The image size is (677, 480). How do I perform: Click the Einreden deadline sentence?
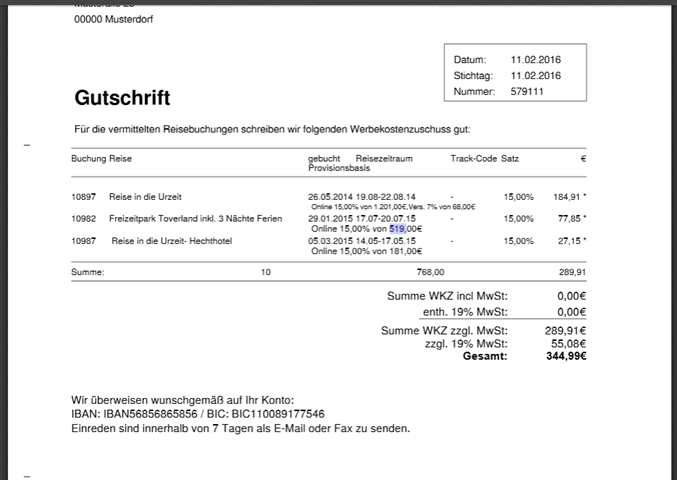(x=240, y=428)
